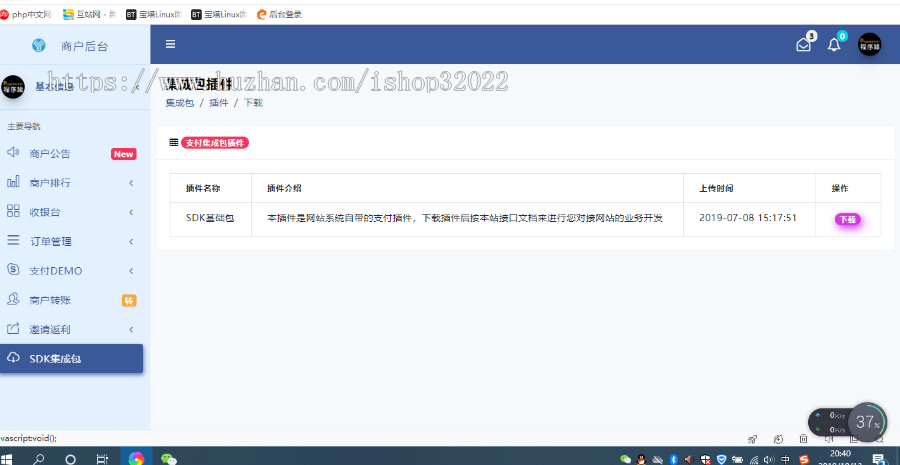
Task: Open the first 宝塔Linux bookmark
Action: pos(154,14)
